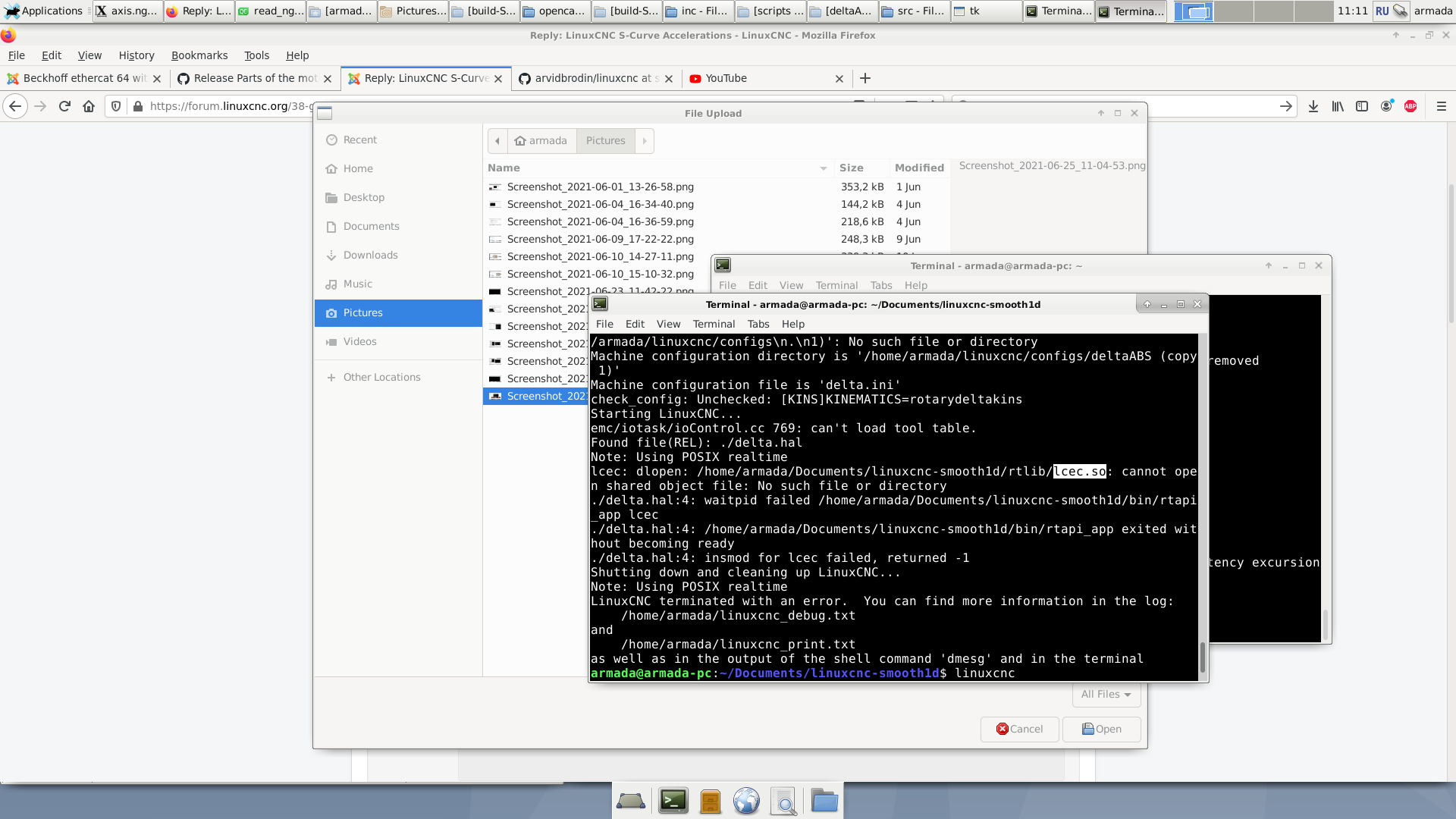The height and width of the screenshot is (819, 1456).
Task: Click the Firefox forward arrow button
Action: [40, 107]
